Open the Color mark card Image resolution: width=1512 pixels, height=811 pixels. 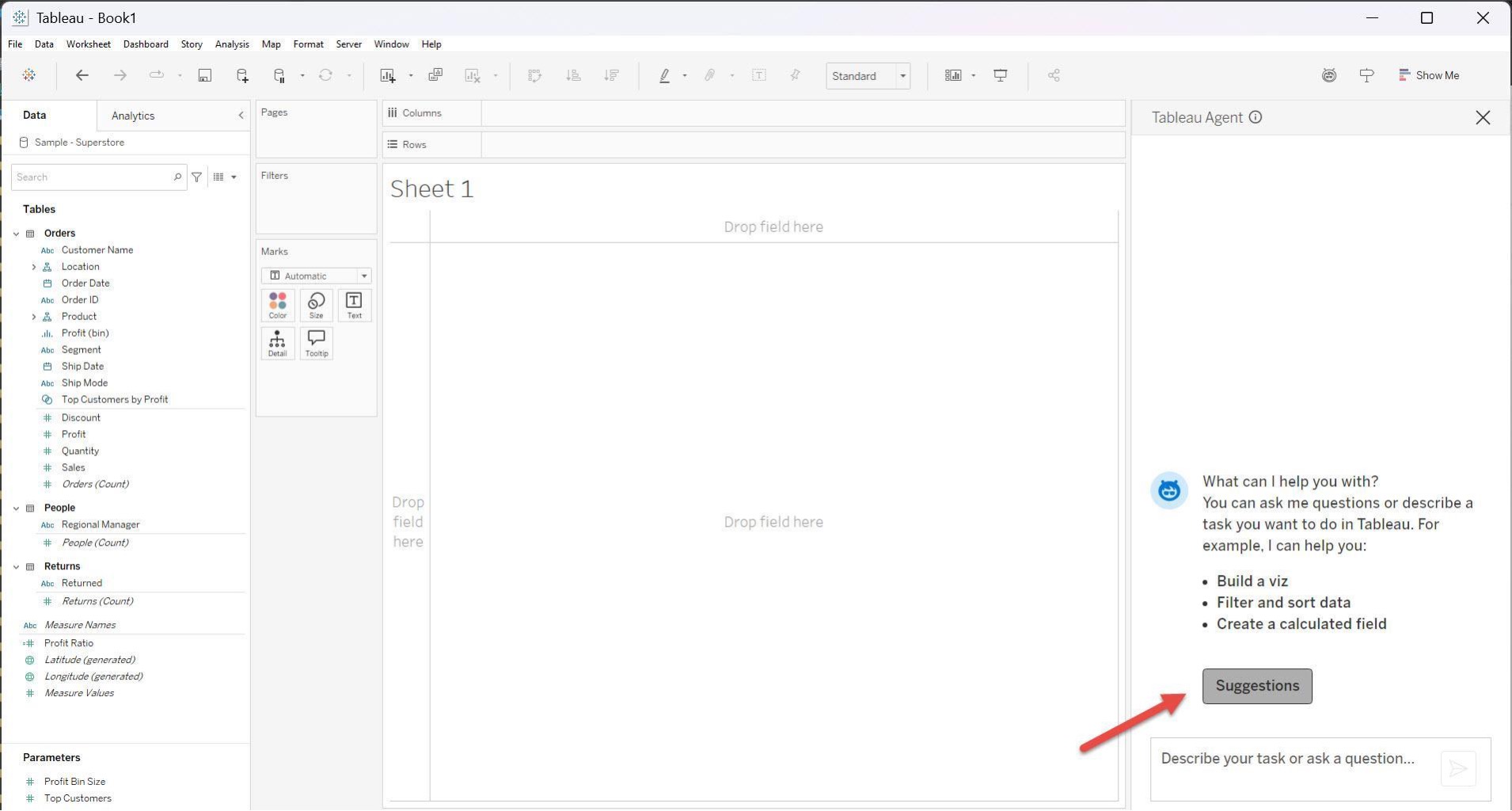(277, 305)
